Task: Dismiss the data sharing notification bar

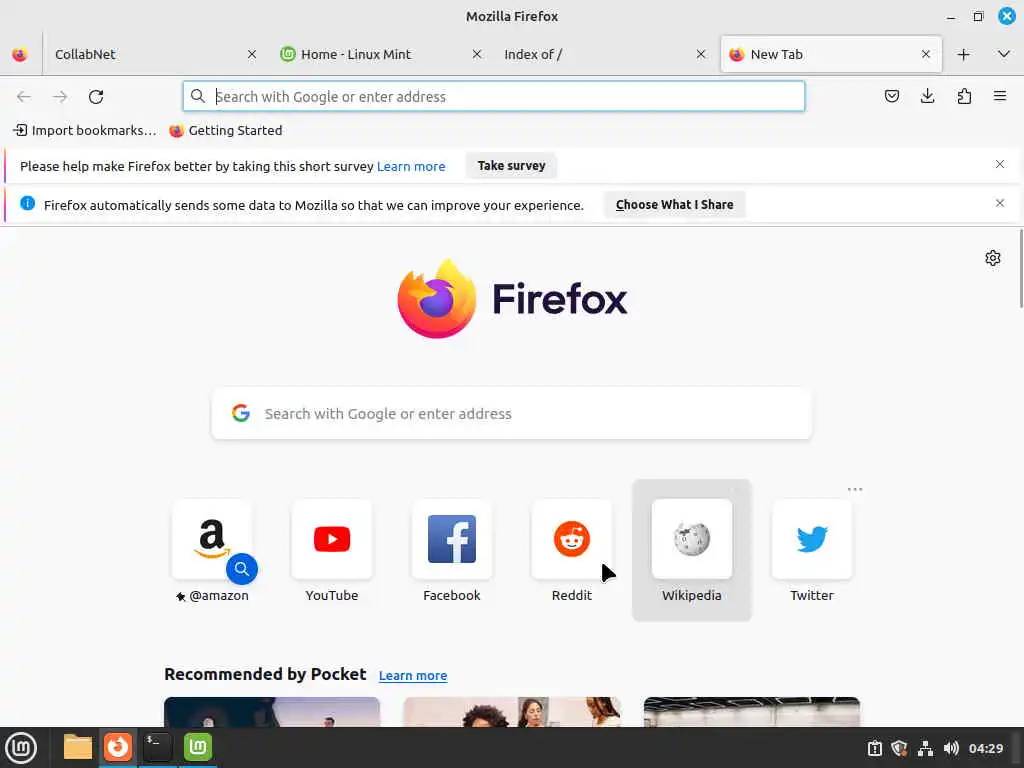Action: 1000,203
